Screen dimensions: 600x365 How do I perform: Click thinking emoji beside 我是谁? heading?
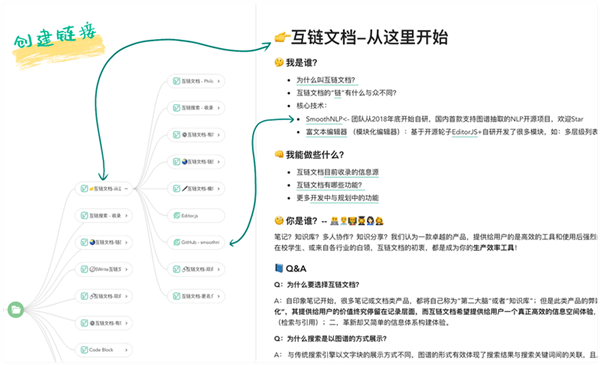coord(279,62)
